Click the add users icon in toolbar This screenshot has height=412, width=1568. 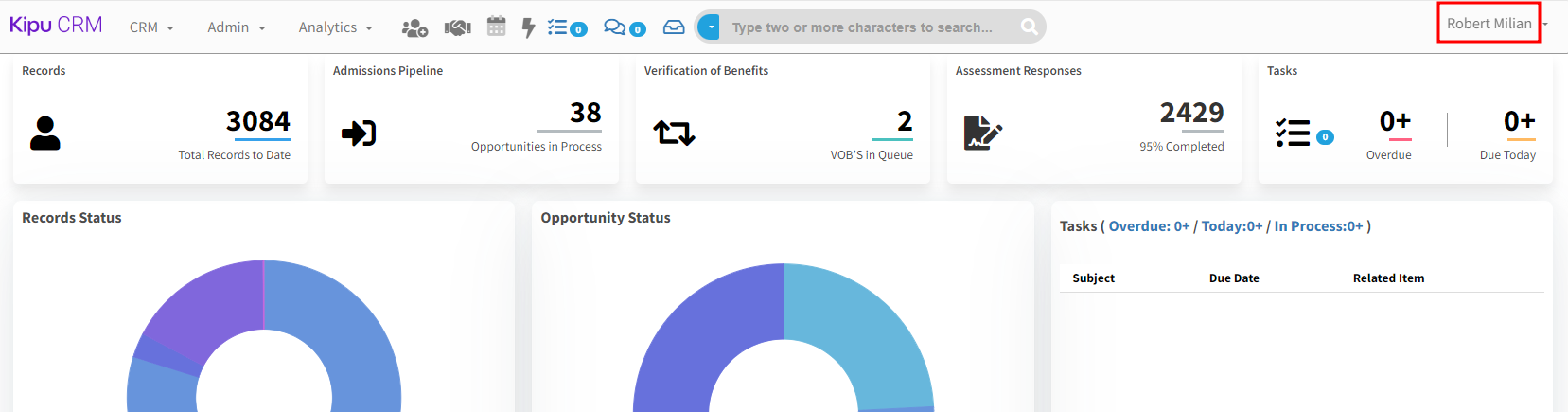[414, 27]
